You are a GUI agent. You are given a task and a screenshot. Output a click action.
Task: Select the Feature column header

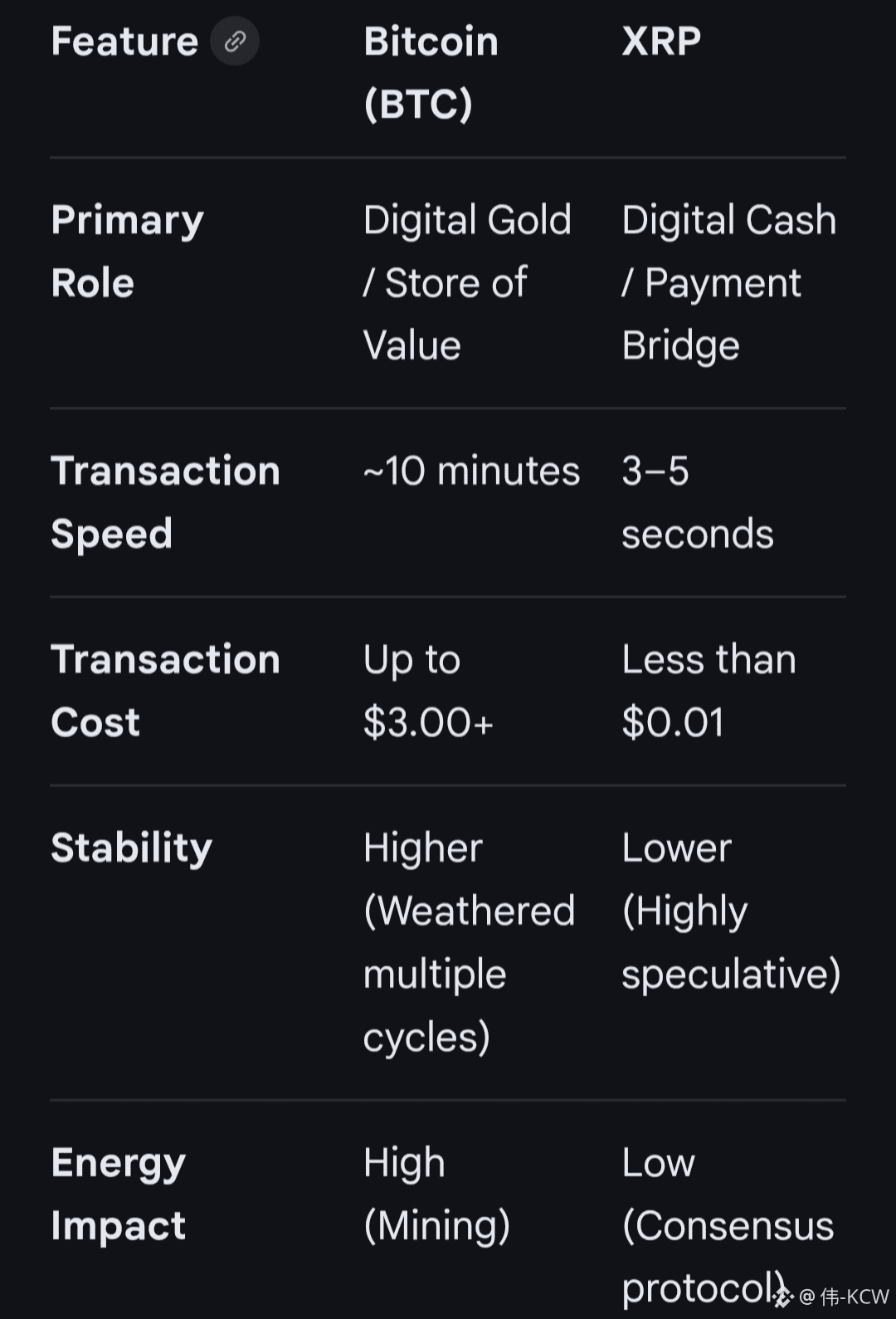pyautogui.click(x=124, y=42)
